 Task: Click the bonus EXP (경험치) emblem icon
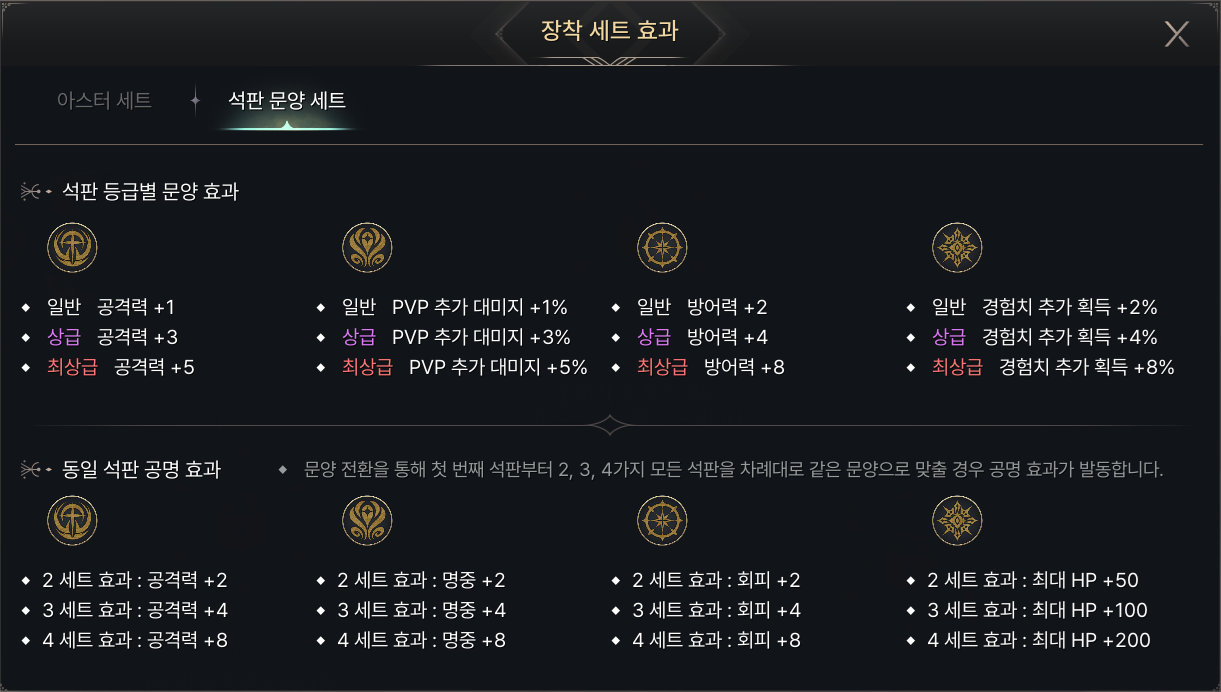(x=957, y=248)
